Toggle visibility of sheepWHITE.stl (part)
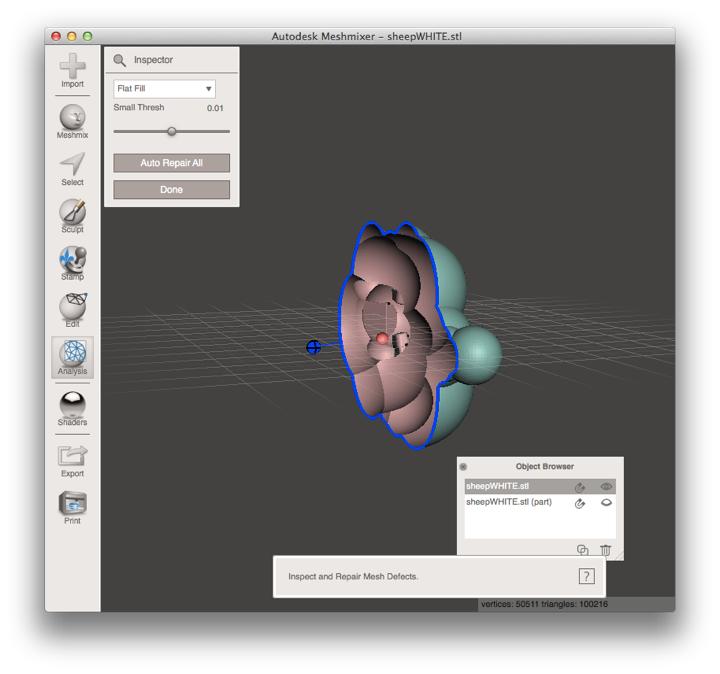Screen dimensions: 720x674 [605, 503]
